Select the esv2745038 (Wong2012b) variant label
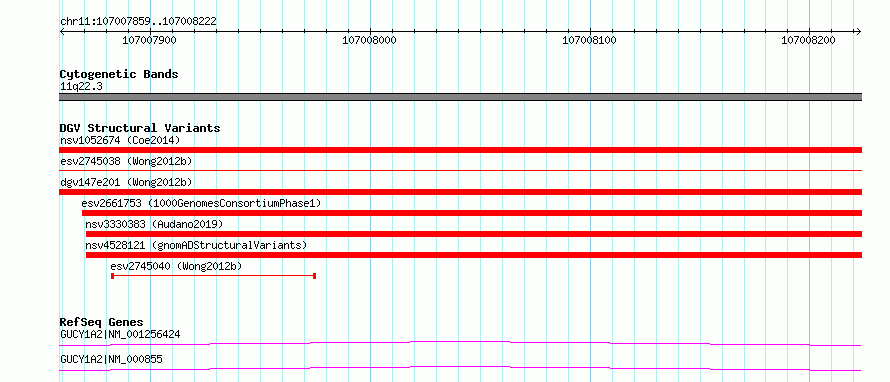890x382 pixels. coord(126,162)
